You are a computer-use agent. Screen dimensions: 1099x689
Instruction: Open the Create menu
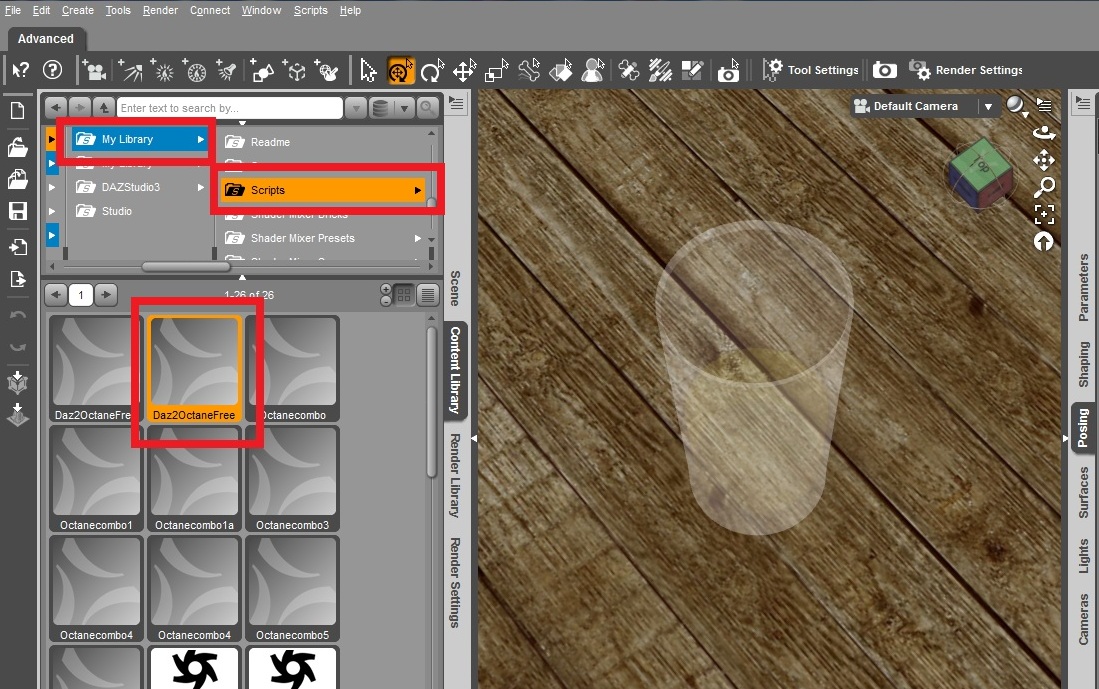(x=78, y=11)
